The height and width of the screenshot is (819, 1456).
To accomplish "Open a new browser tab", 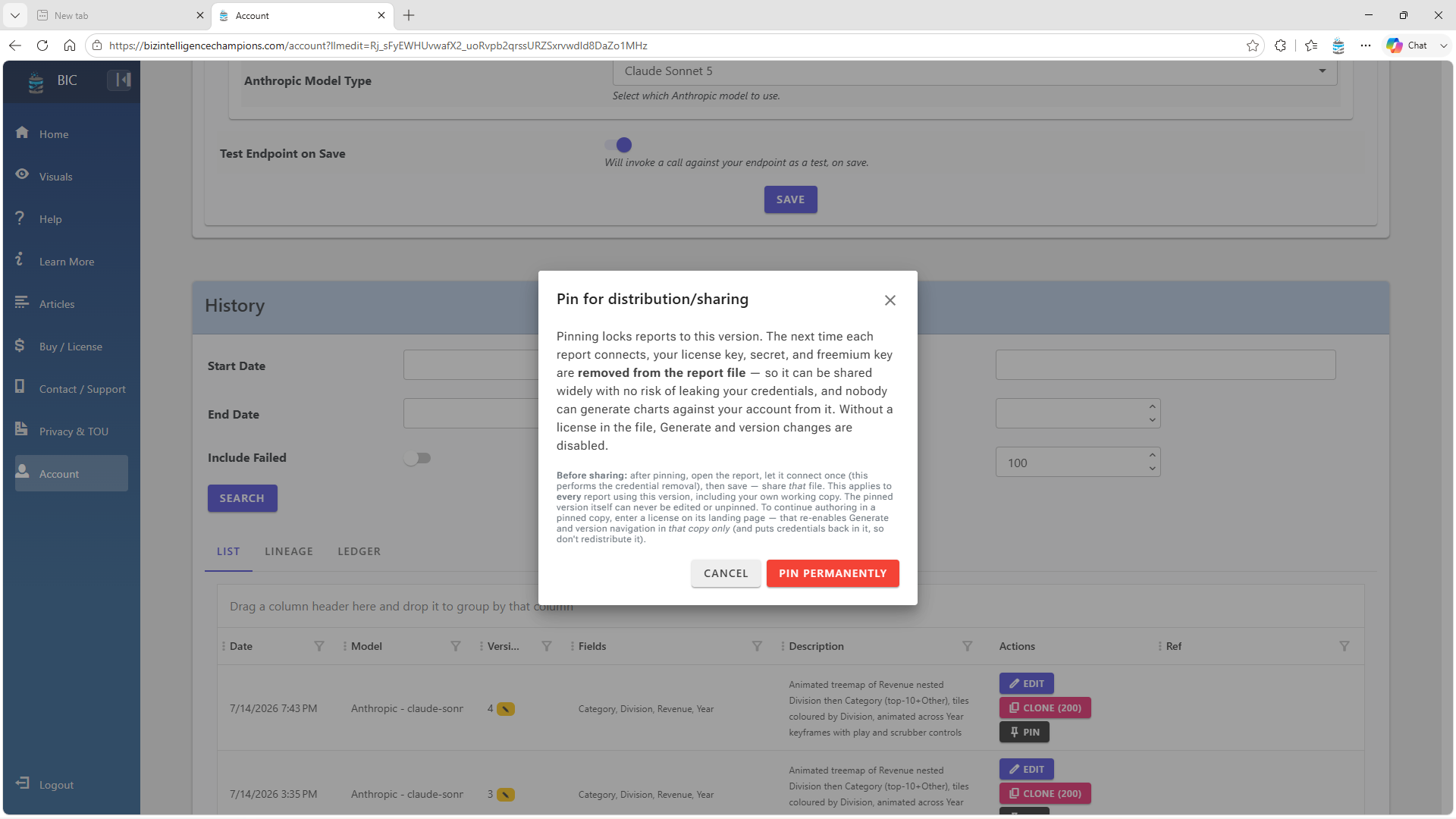I will 409,15.
